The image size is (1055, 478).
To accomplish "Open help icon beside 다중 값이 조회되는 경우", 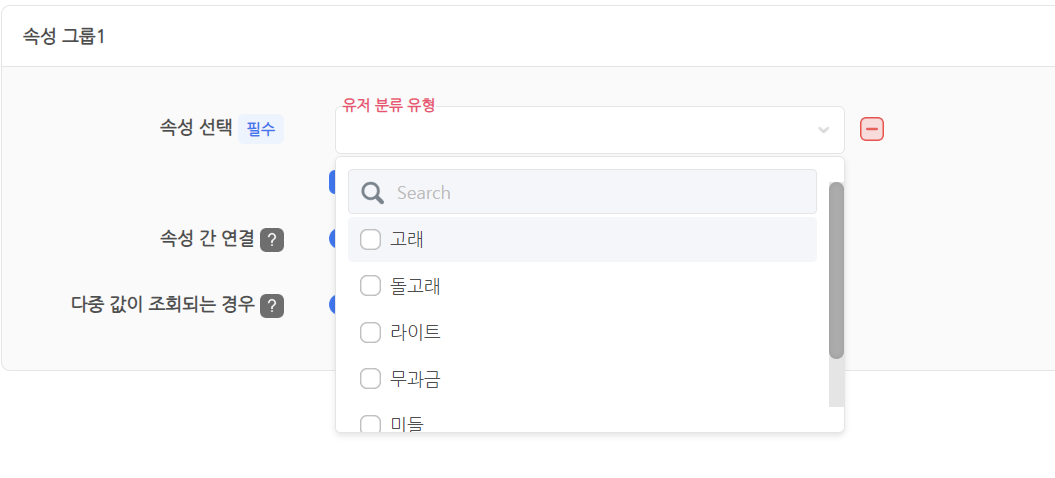I will (x=272, y=306).
